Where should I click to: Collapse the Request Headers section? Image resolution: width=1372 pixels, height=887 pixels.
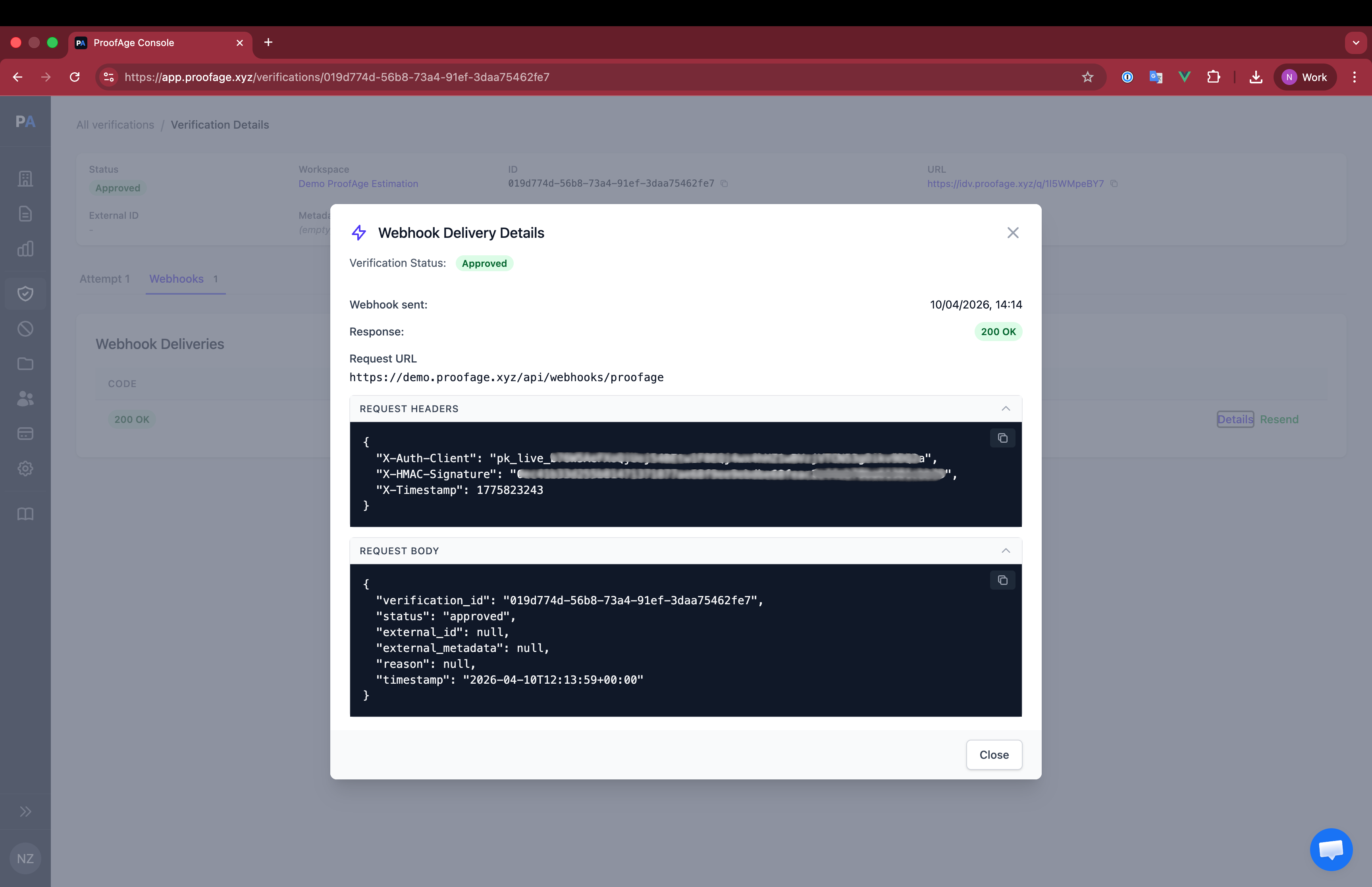[1005, 409]
